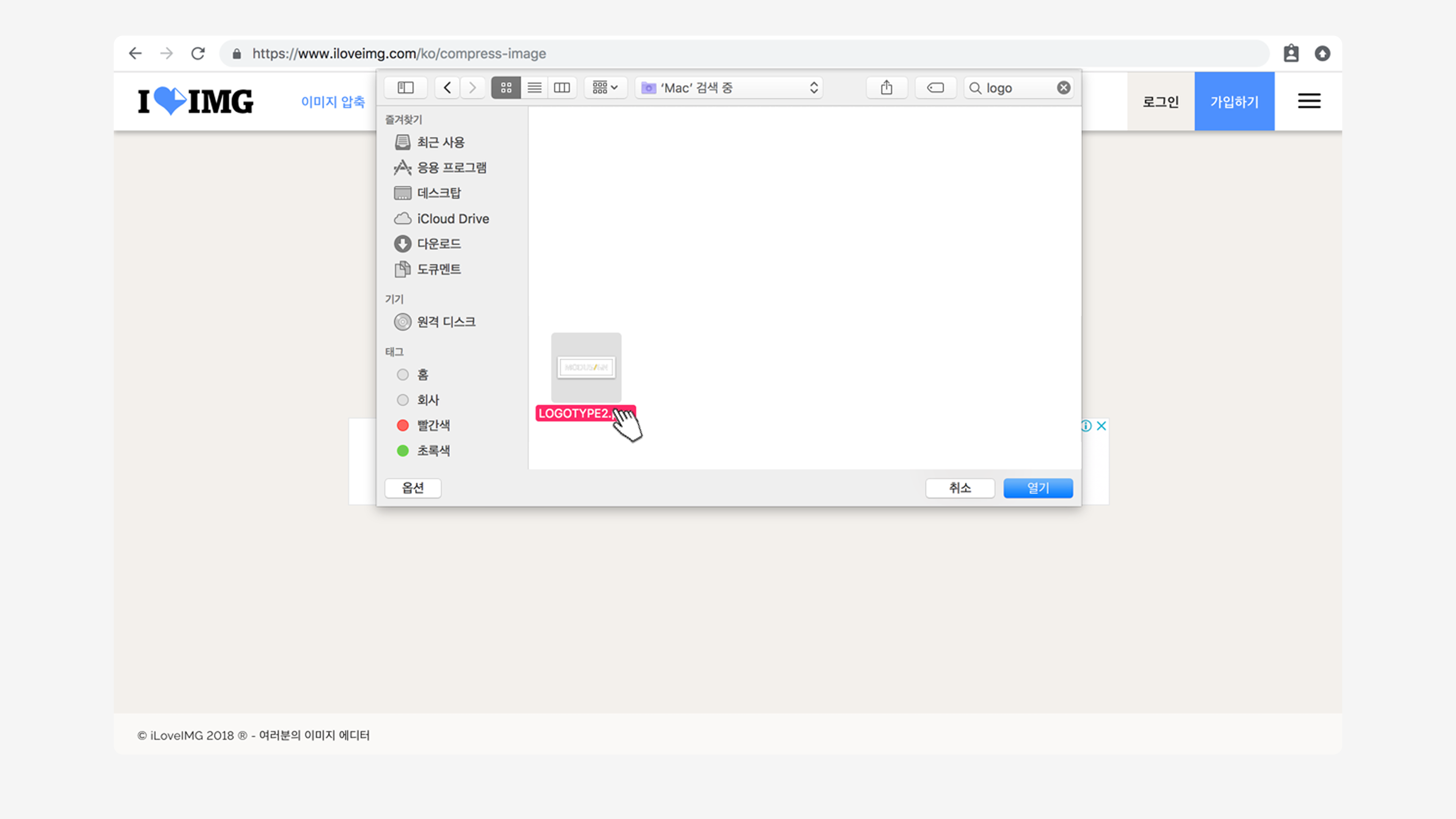The width and height of the screenshot is (1456, 819).
Task: Click the share icon in the dialog toolbar
Action: [886, 88]
